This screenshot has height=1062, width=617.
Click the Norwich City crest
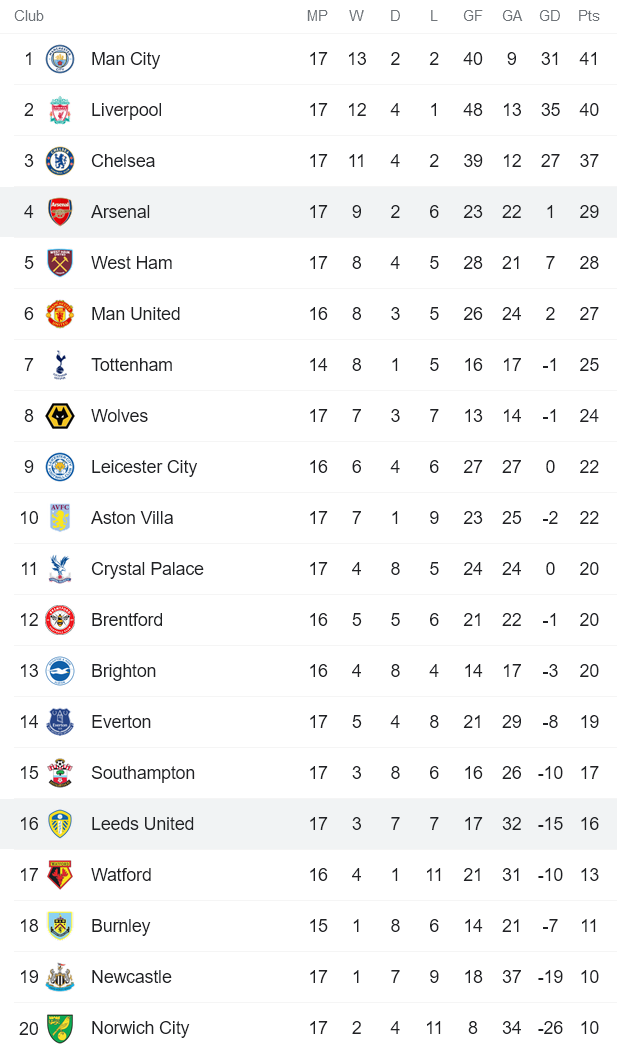click(x=60, y=1028)
